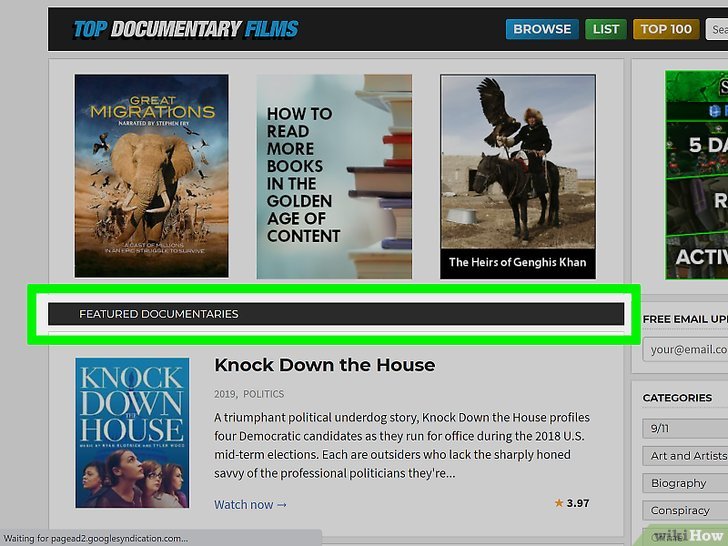The width and height of the screenshot is (728, 546).
Task: Select the Conspiracy category
Action: (x=685, y=510)
